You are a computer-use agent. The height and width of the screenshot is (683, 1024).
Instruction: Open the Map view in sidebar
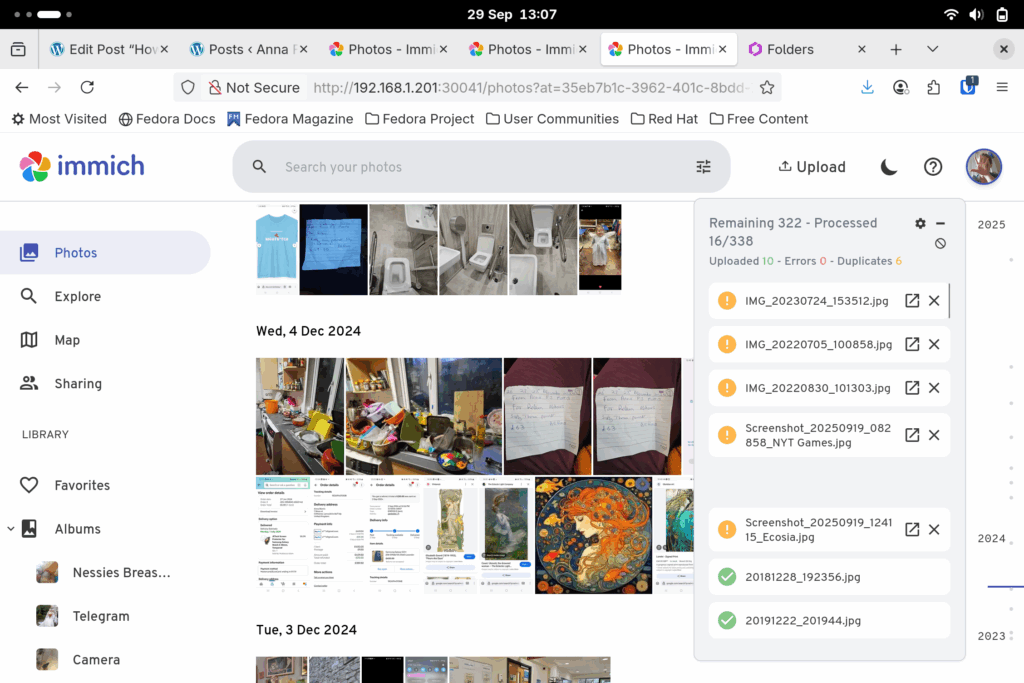point(67,340)
